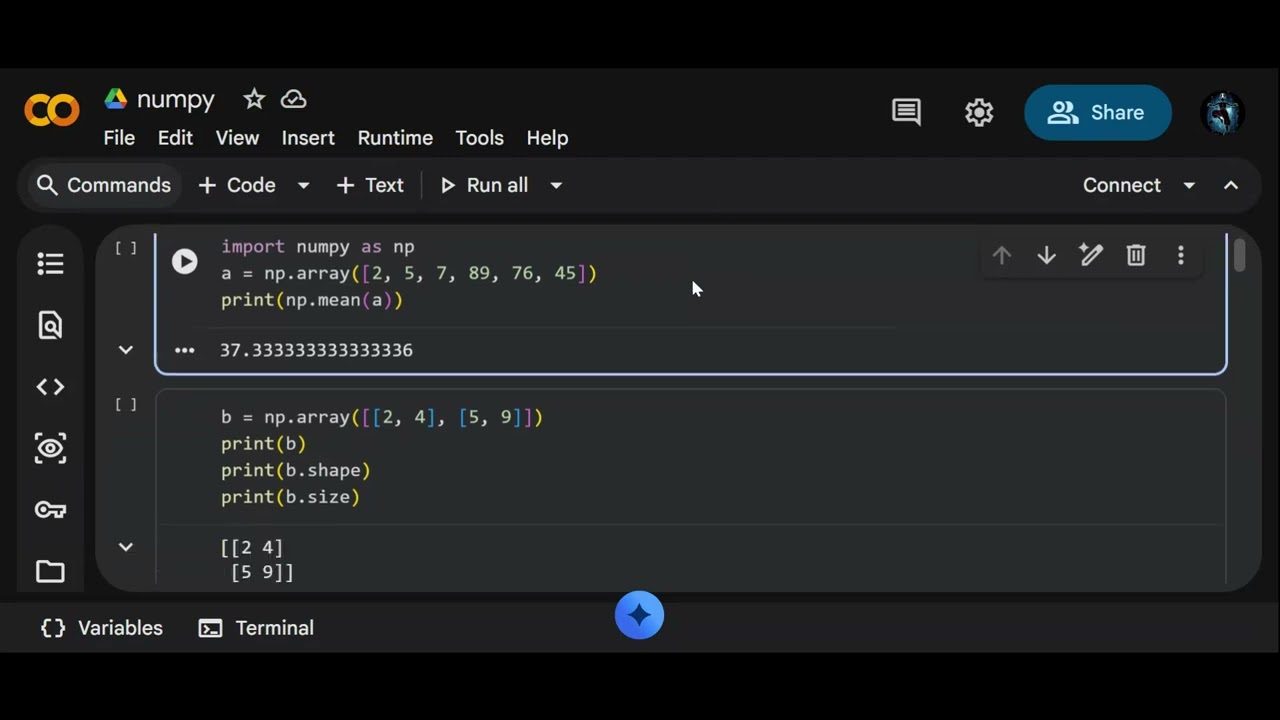Viewport: 1280px width, 720px height.
Task: Star the numpy notebook
Action: (254, 99)
